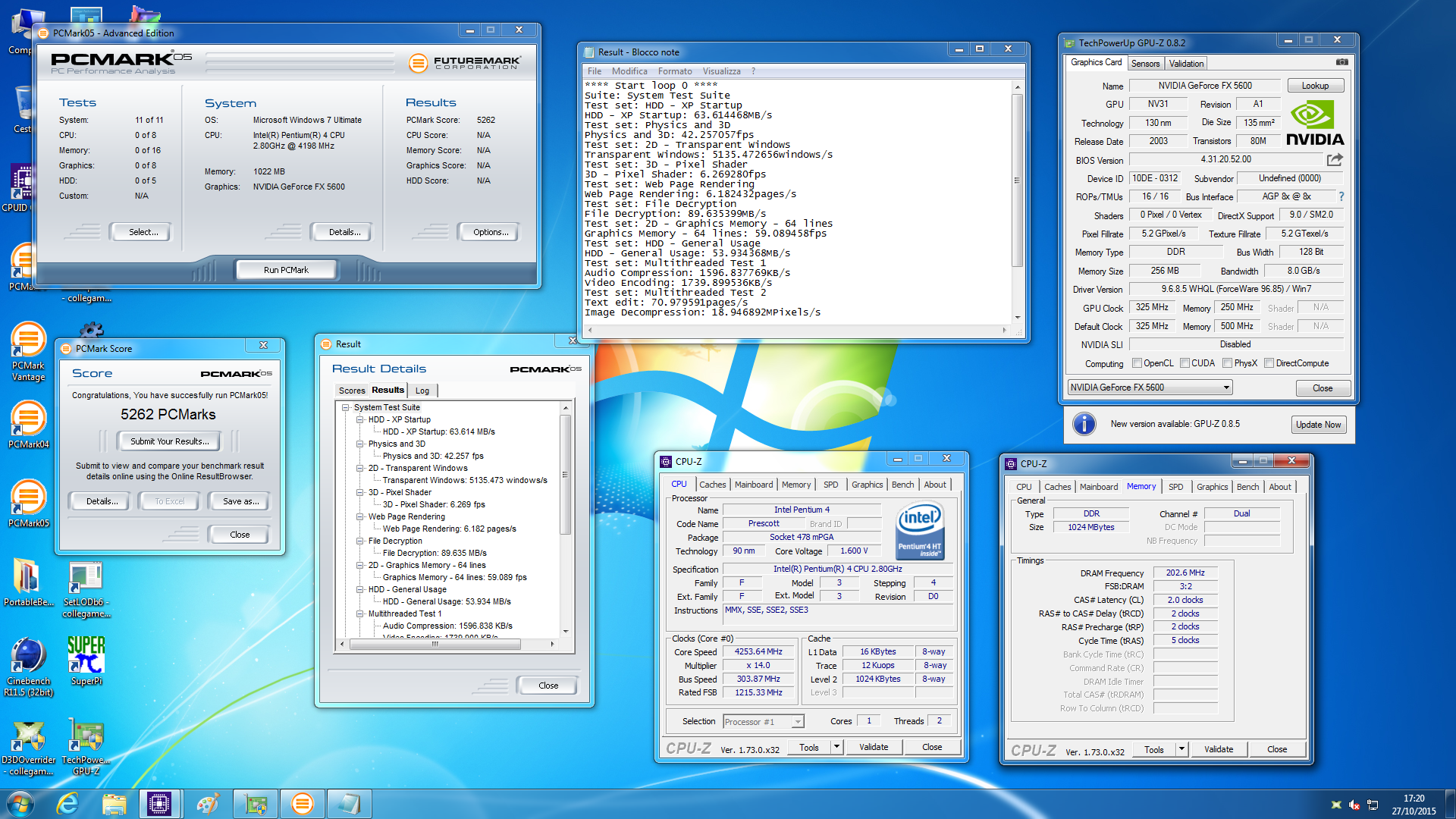Switch to Validation tab in GPU-Z
The image size is (1456, 819).
pos(1186,64)
